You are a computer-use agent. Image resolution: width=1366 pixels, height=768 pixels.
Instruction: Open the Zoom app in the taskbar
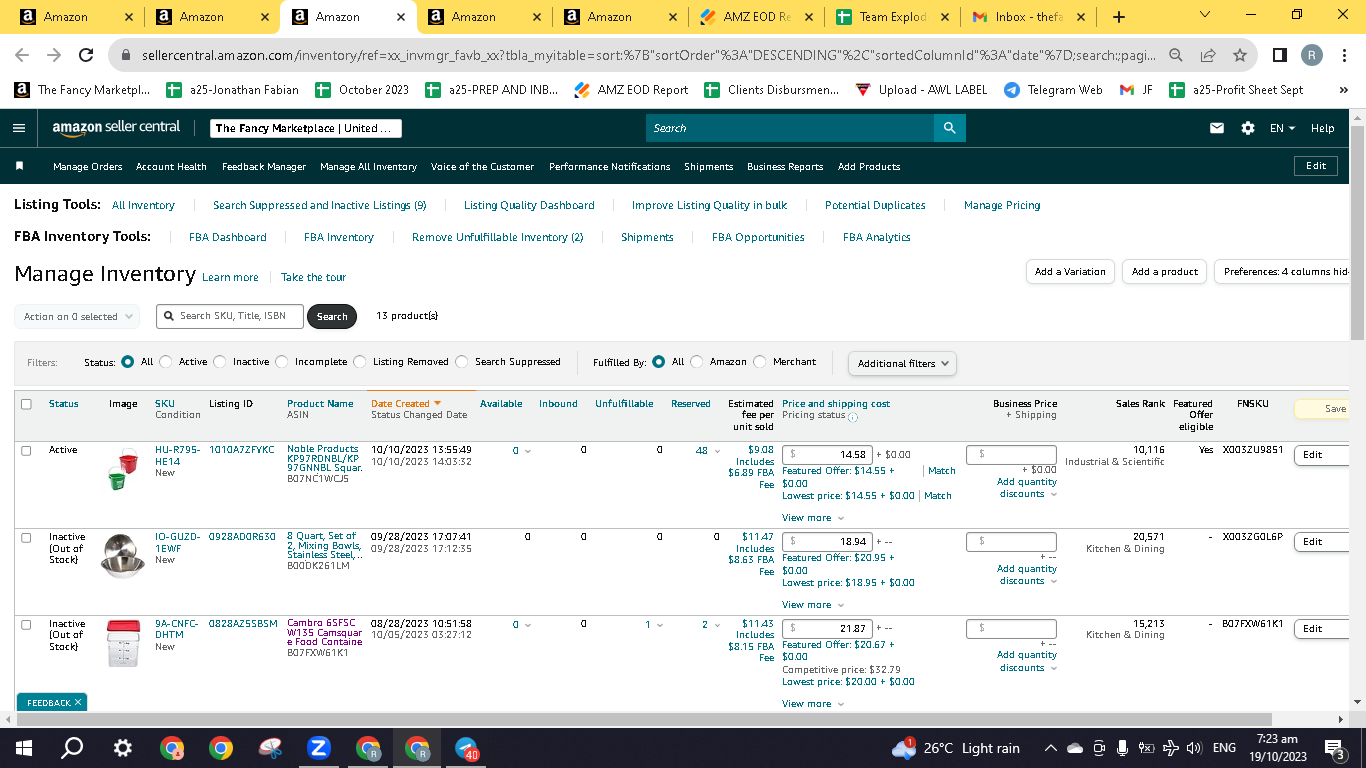(319, 748)
